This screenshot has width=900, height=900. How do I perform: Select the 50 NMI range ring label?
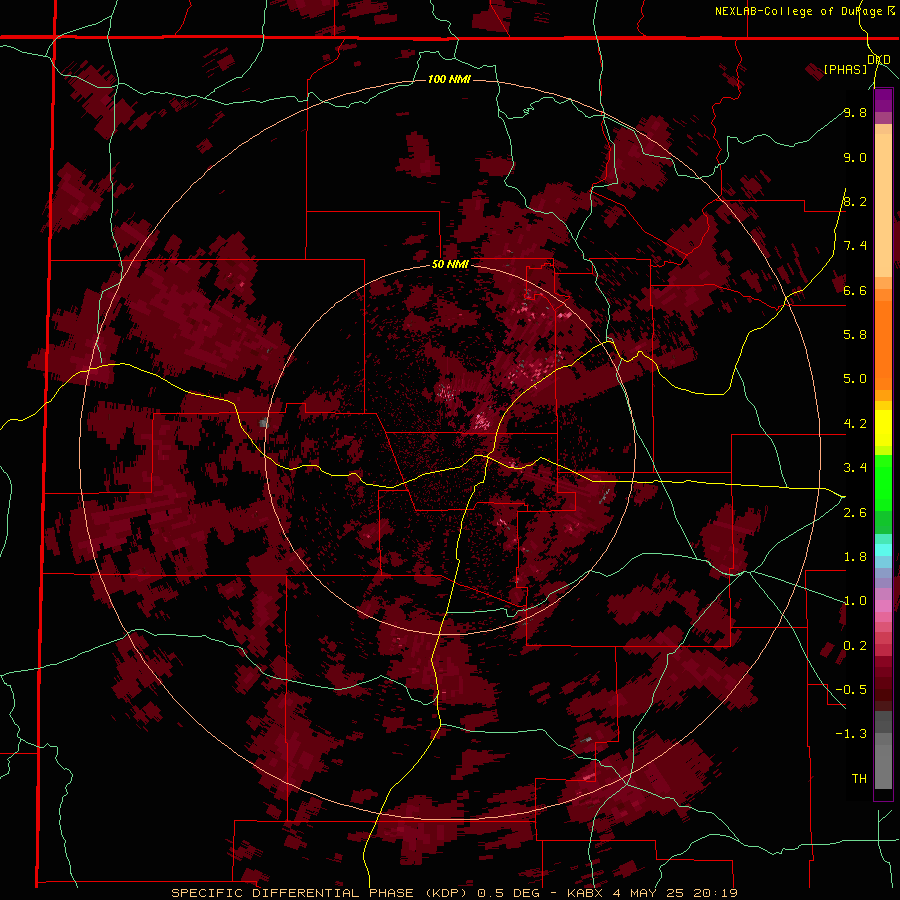(x=450, y=265)
